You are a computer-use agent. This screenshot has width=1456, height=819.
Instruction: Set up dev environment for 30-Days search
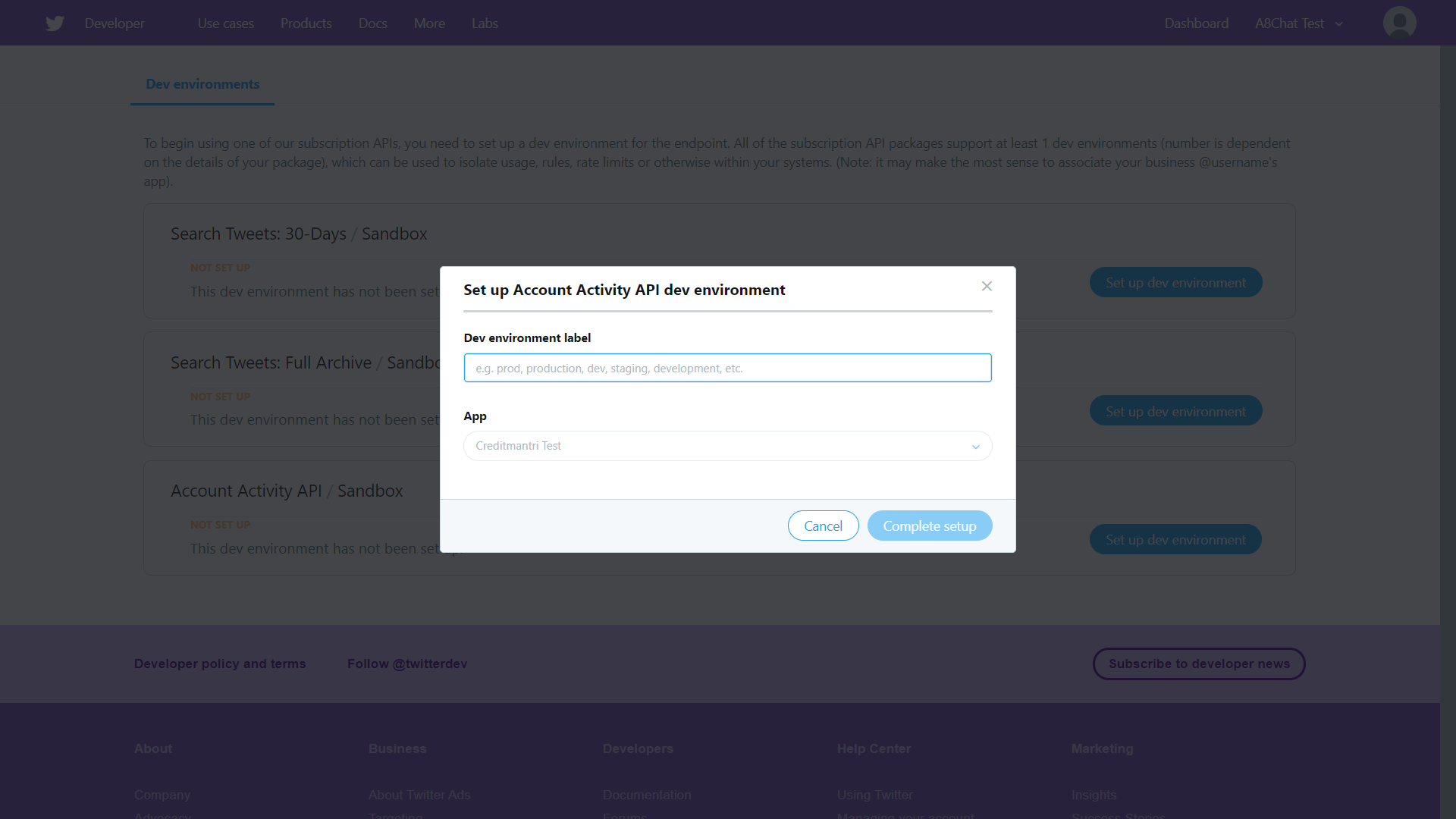[x=1175, y=282]
